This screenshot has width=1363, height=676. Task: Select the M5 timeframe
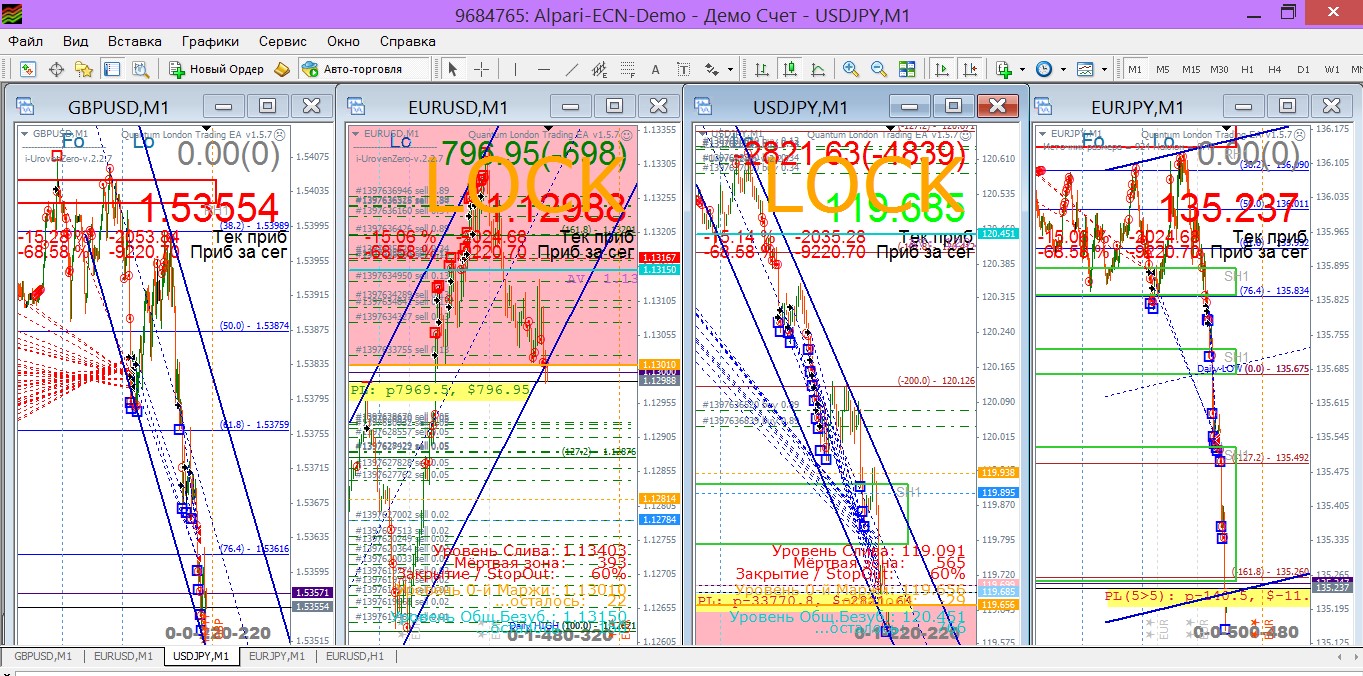tap(1163, 69)
